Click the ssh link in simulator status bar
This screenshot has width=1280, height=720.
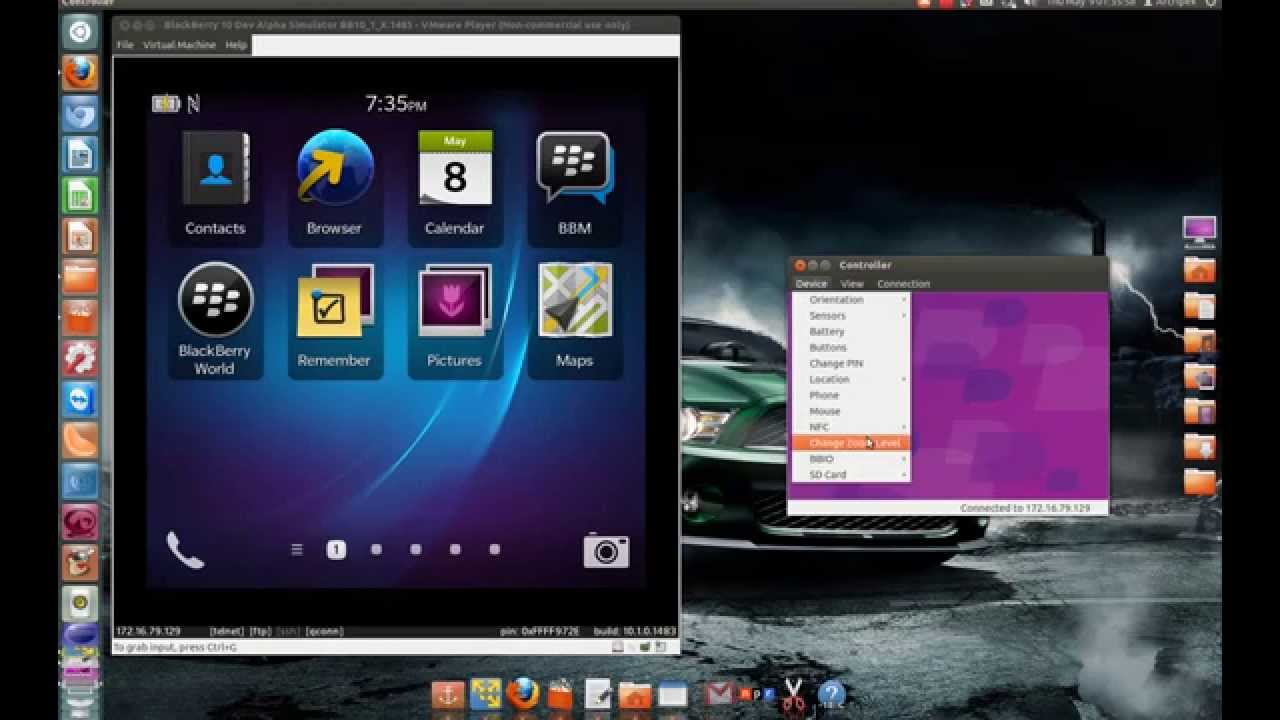tap(288, 631)
